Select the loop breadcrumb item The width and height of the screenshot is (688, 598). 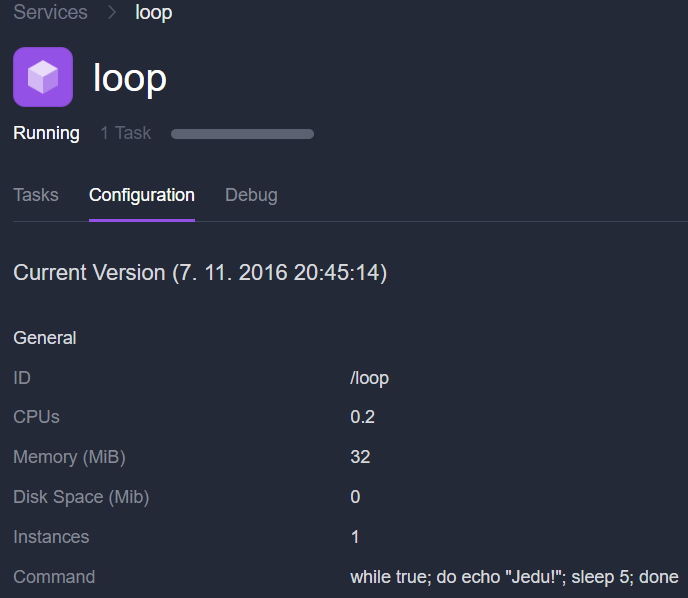click(x=154, y=13)
